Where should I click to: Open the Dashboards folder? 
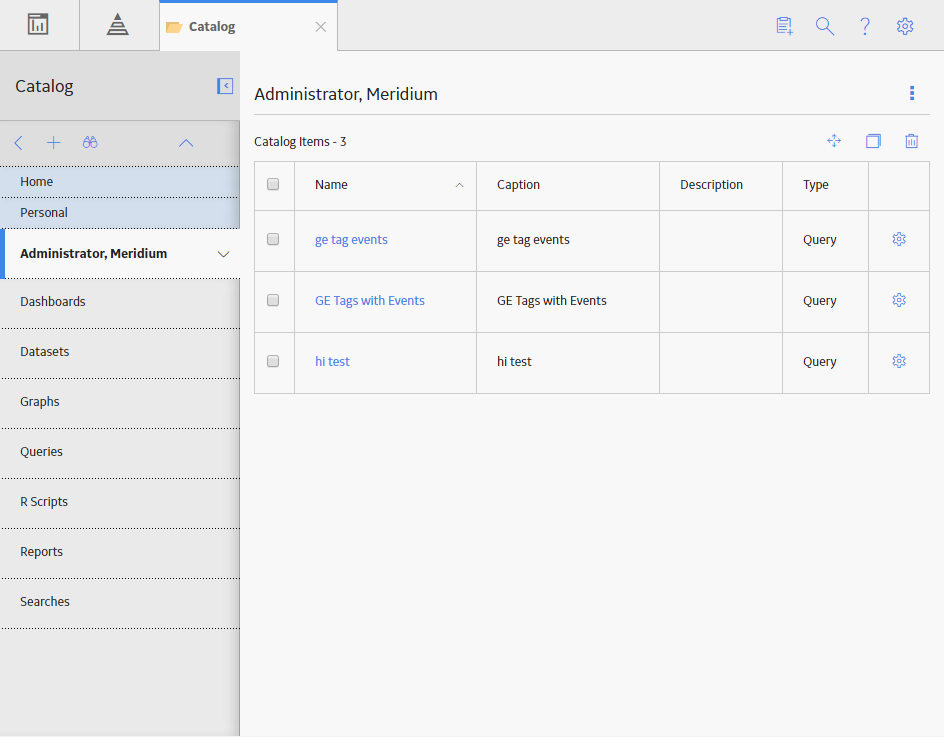coord(120,302)
